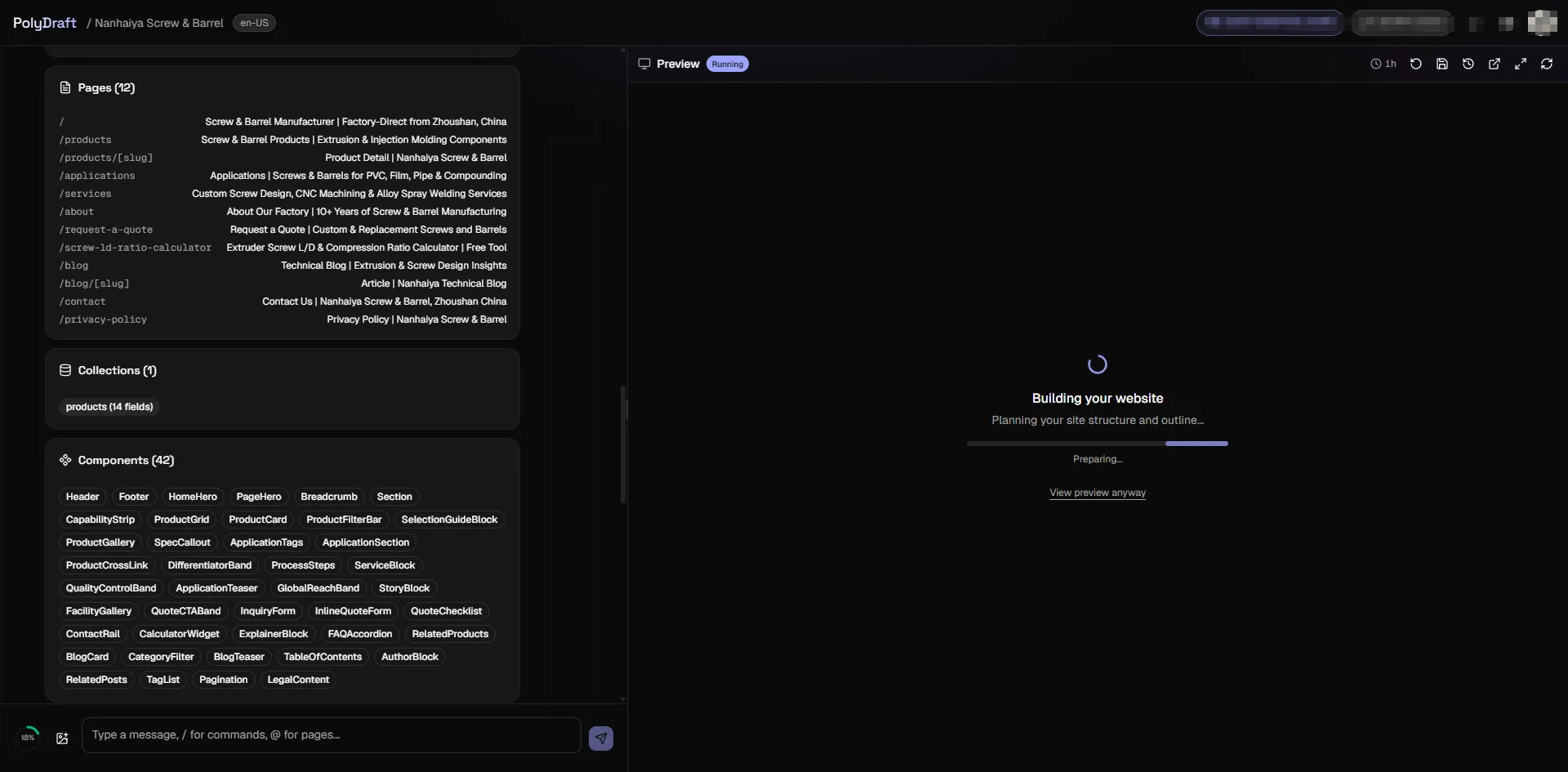
Task: Click the chat panel scrollbar
Action: (623, 444)
